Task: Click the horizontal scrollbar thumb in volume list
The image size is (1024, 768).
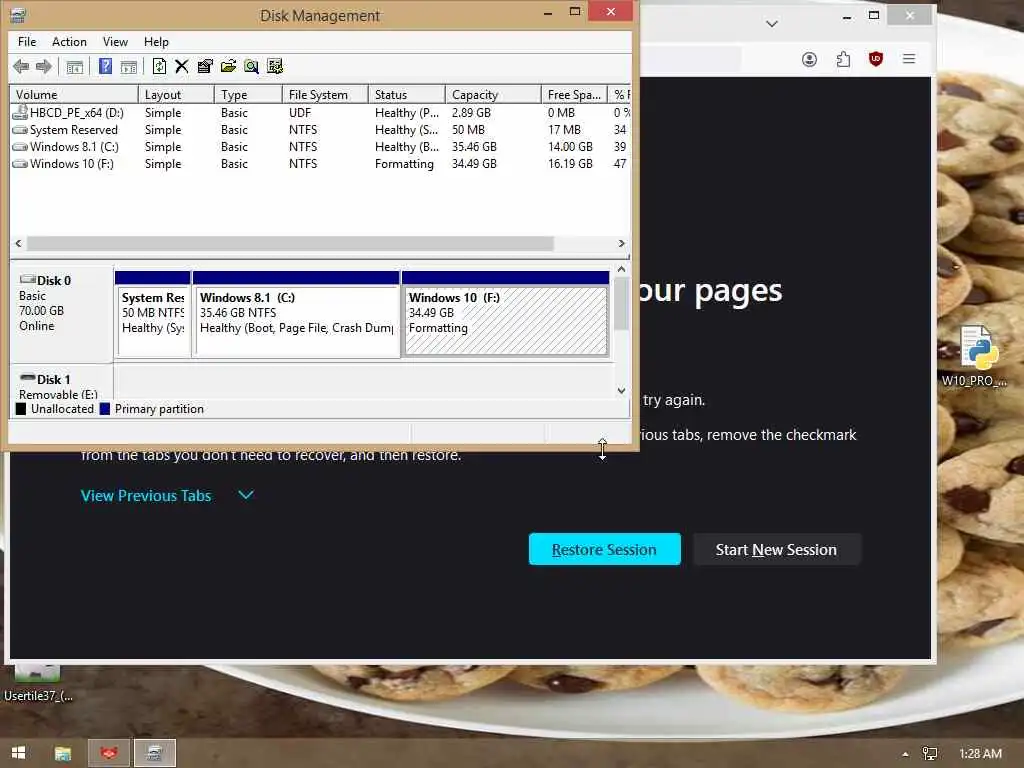Action: (x=290, y=243)
